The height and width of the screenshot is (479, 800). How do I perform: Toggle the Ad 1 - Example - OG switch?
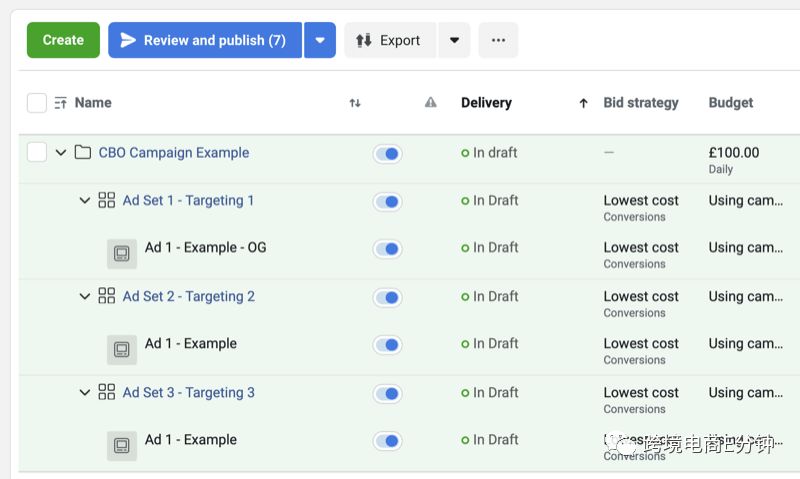point(387,248)
